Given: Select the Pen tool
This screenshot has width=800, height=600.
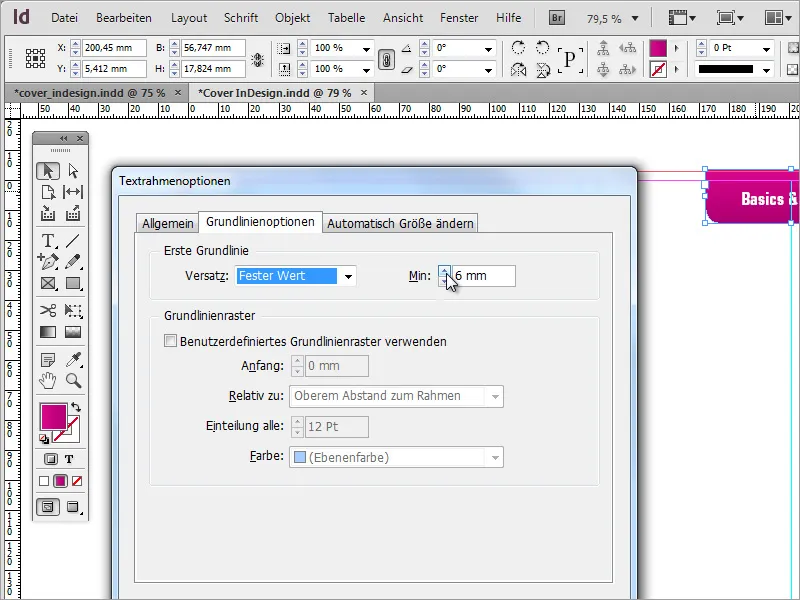Looking at the screenshot, I should 48,262.
